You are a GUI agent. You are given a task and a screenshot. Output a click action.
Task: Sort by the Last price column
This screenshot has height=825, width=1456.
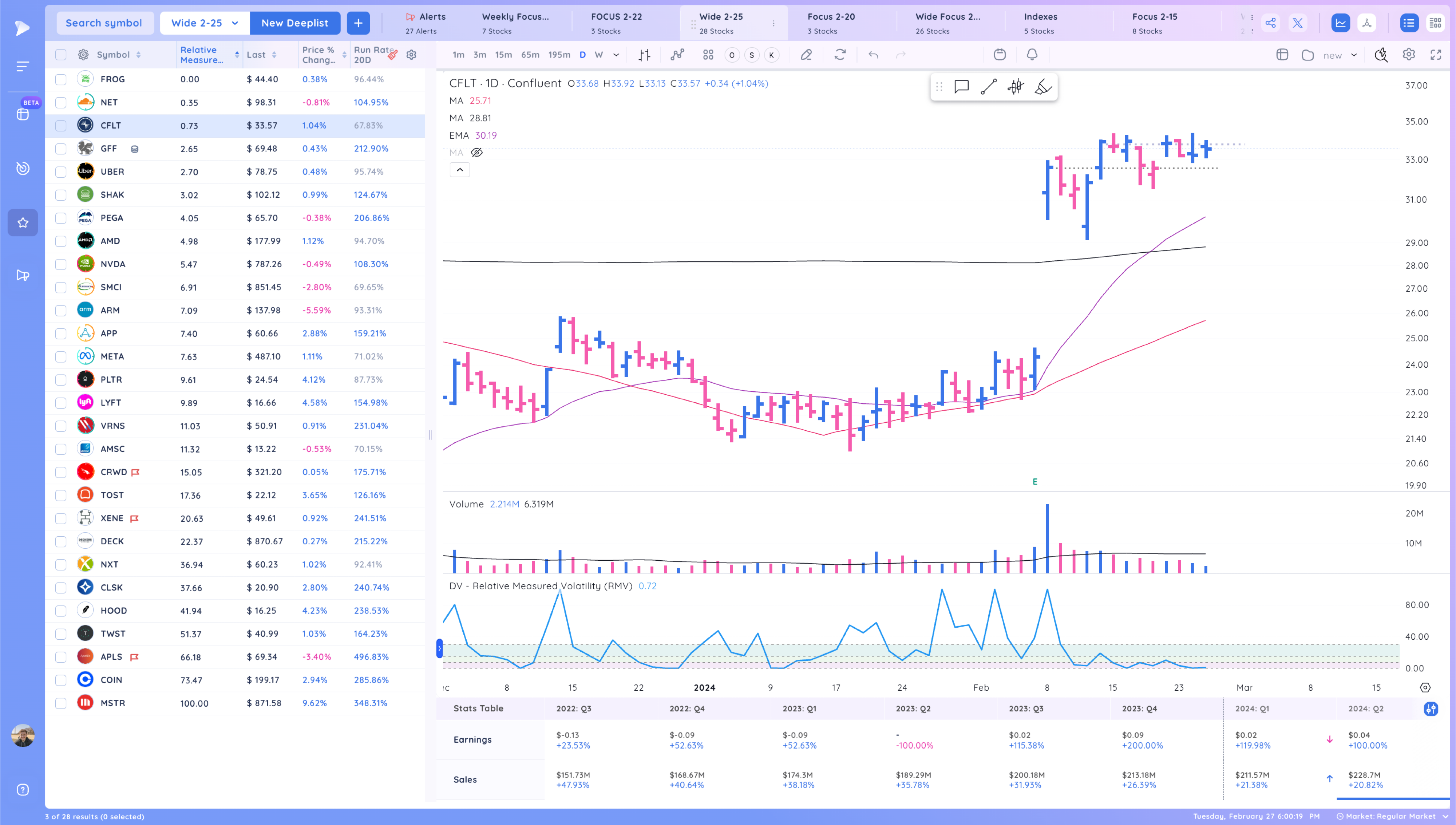tap(262, 54)
